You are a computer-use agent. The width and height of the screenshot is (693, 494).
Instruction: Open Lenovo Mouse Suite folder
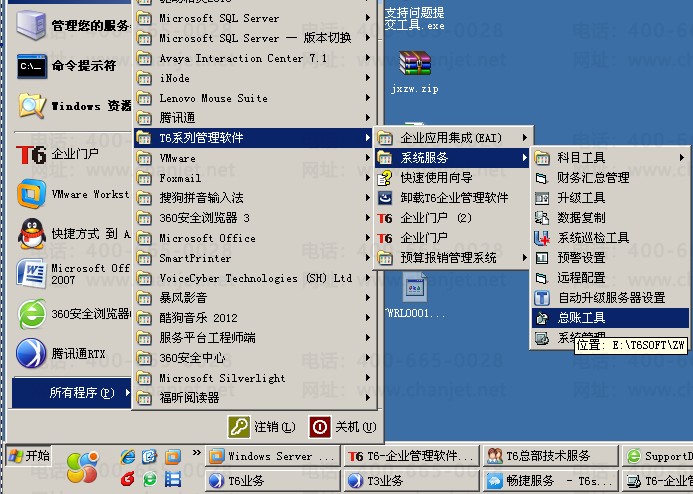pyautogui.click(x=254, y=98)
